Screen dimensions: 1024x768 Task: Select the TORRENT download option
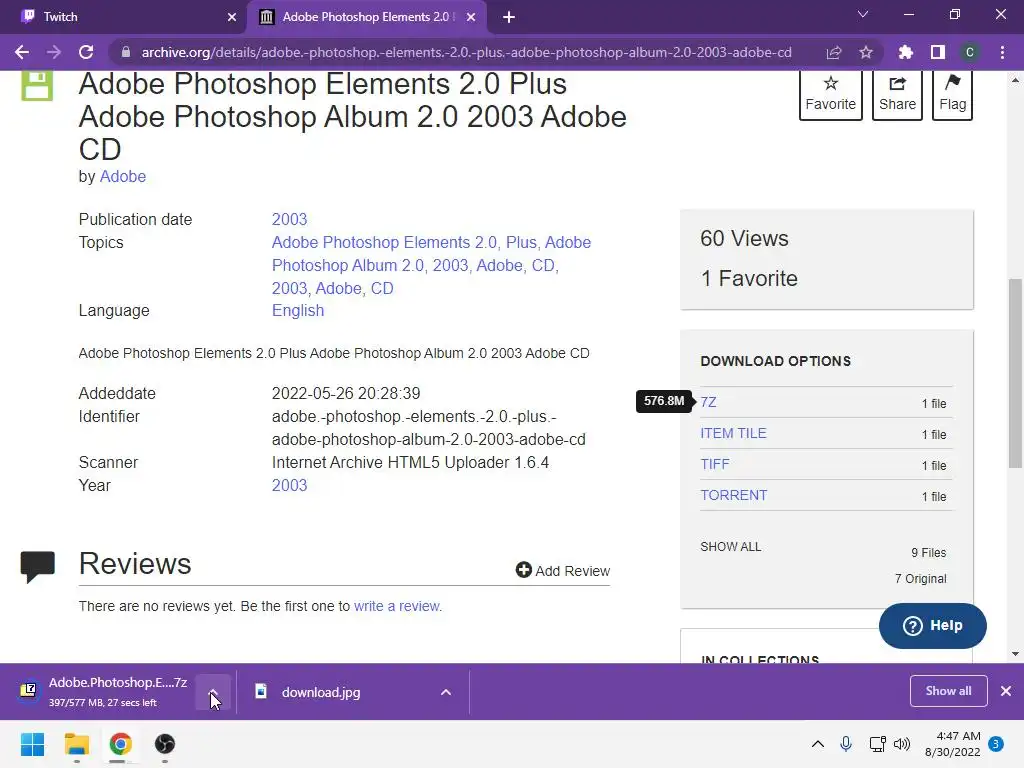point(734,495)
